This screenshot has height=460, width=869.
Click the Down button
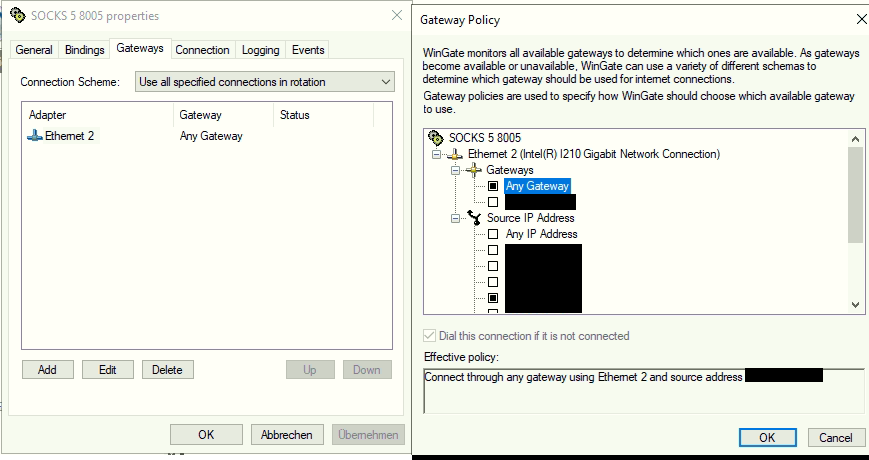[367, 370]
